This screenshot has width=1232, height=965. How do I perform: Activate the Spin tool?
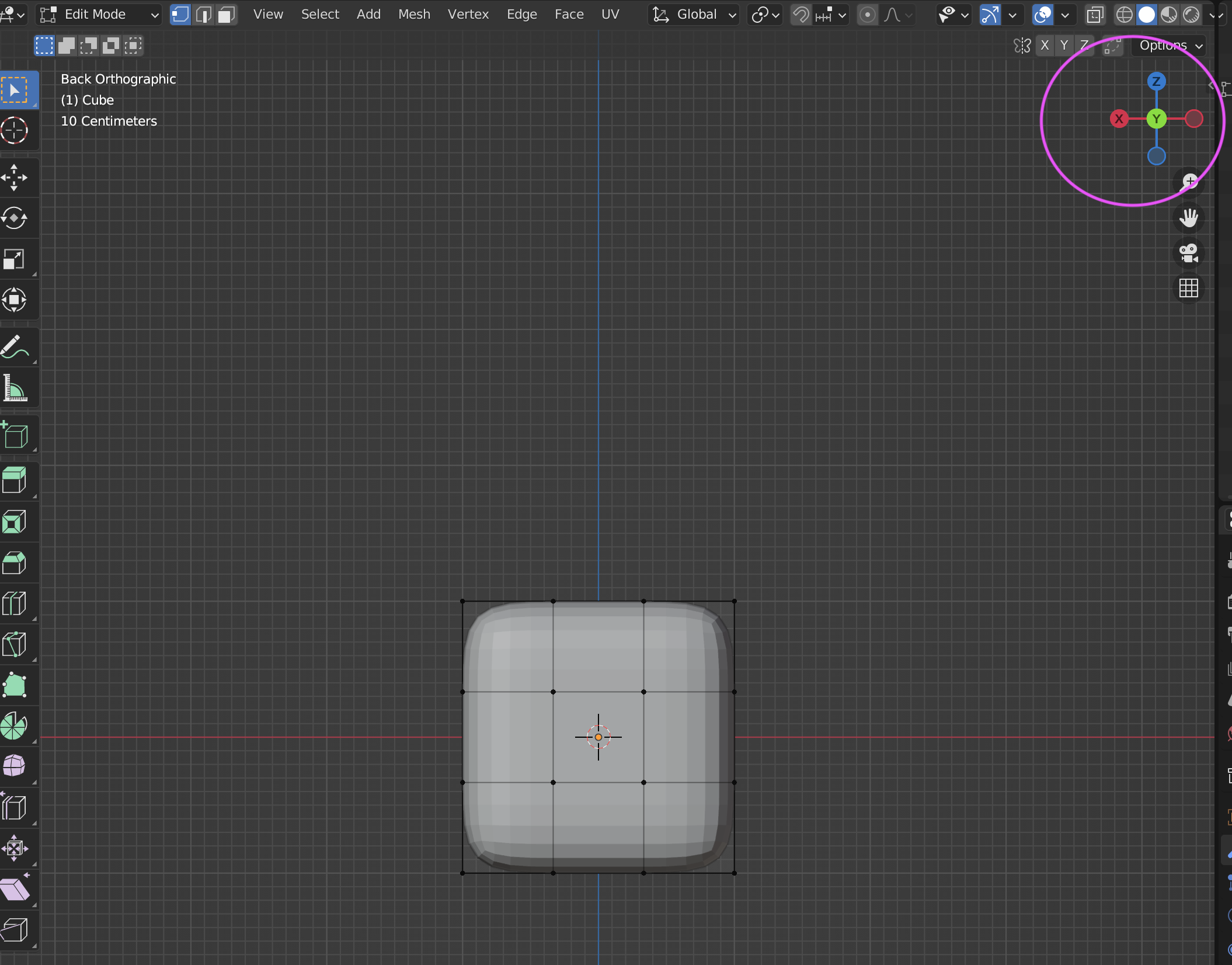[15, 727]
